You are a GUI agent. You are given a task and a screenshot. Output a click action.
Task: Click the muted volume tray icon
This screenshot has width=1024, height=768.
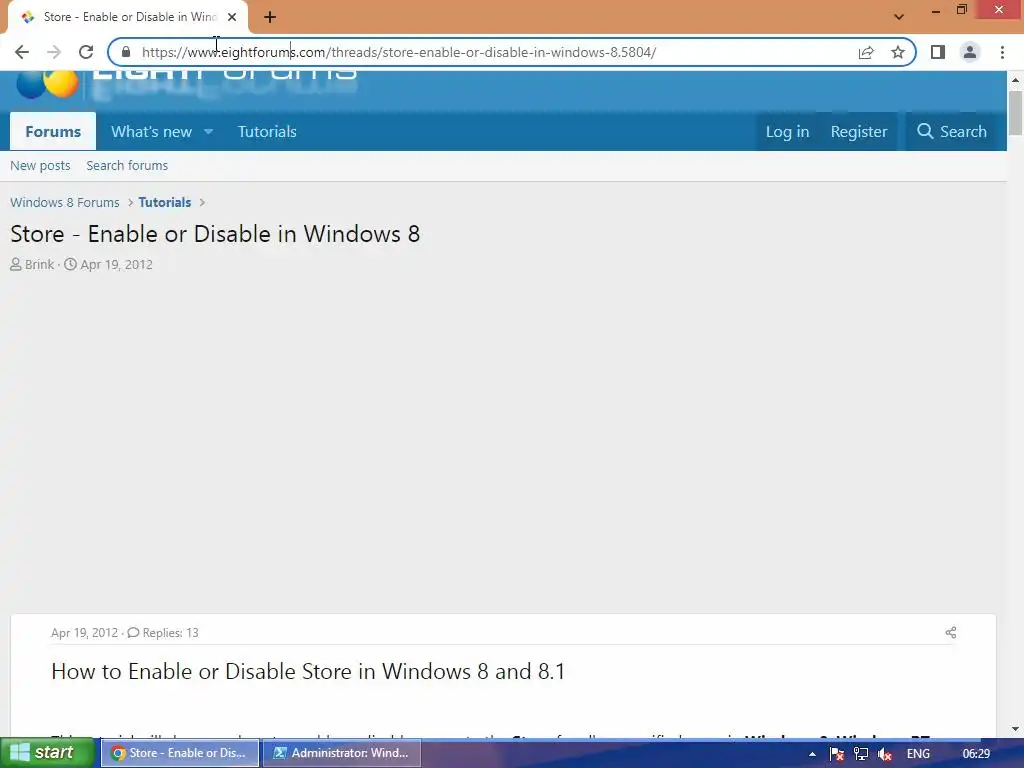885,754
